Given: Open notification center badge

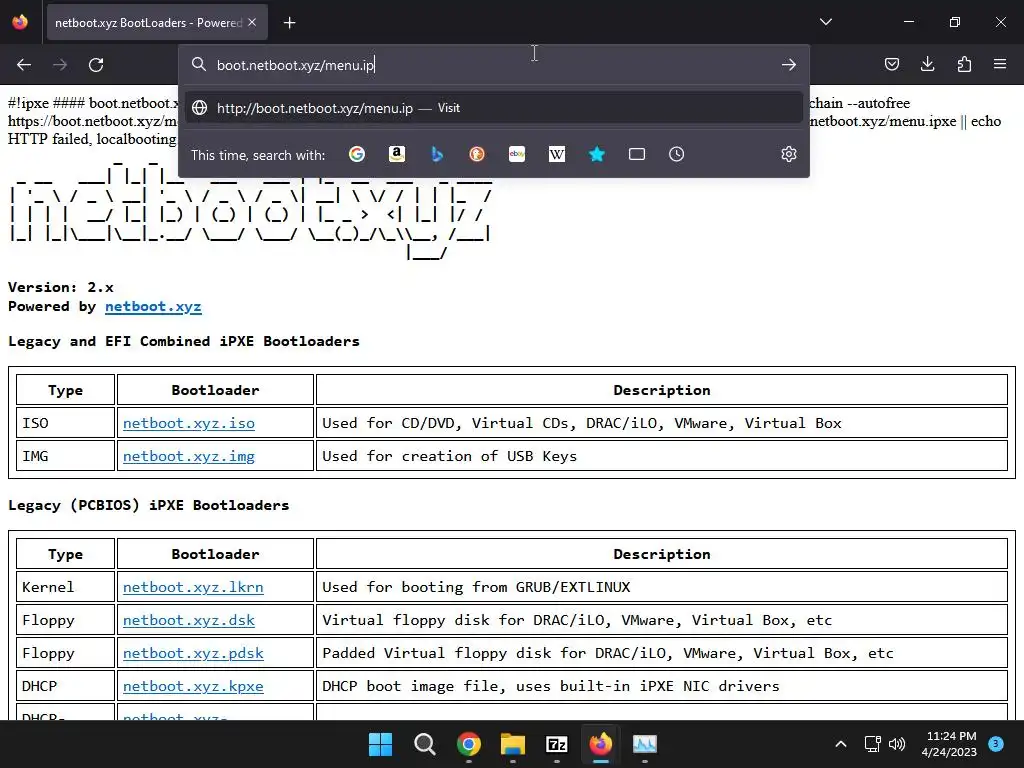Looking at the screenshot, I should pos(996,744).
